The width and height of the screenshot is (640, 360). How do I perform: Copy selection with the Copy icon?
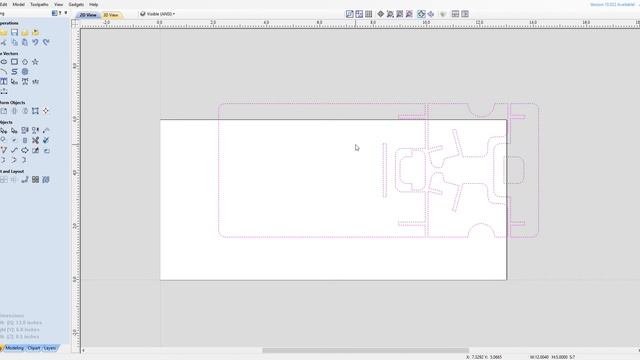click(x=14, y=42)
